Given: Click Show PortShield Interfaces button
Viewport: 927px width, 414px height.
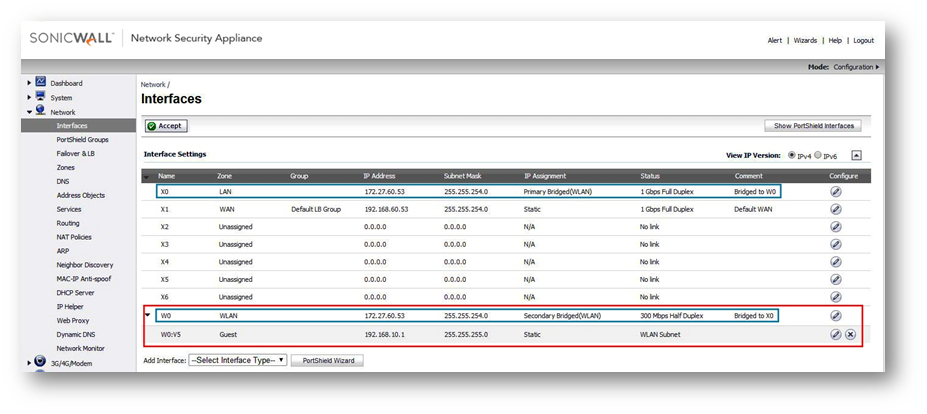Looking at the screenshot, I should 813,126.
